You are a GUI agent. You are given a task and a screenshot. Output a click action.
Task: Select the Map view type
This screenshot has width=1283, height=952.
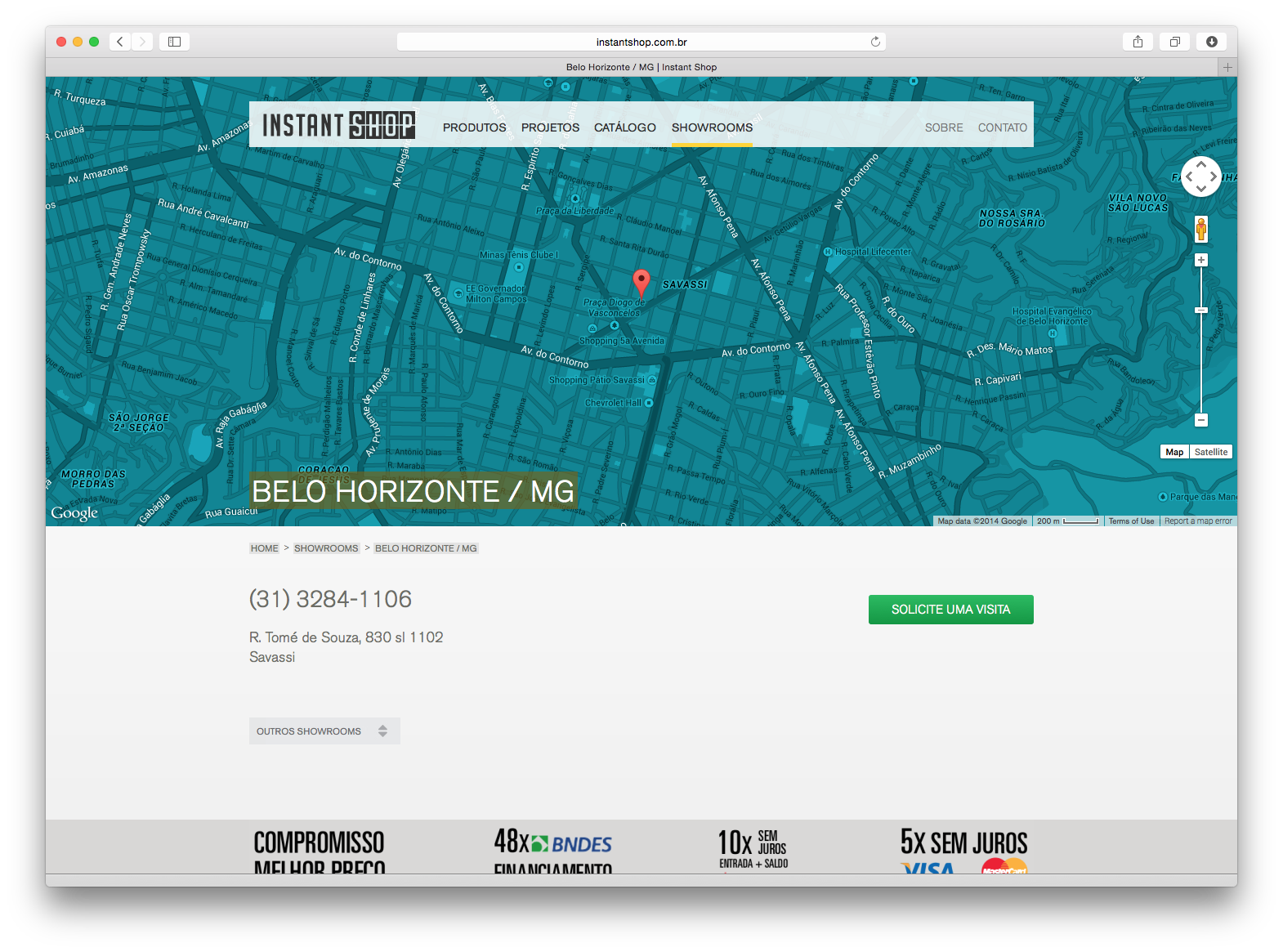(1174, 452)
